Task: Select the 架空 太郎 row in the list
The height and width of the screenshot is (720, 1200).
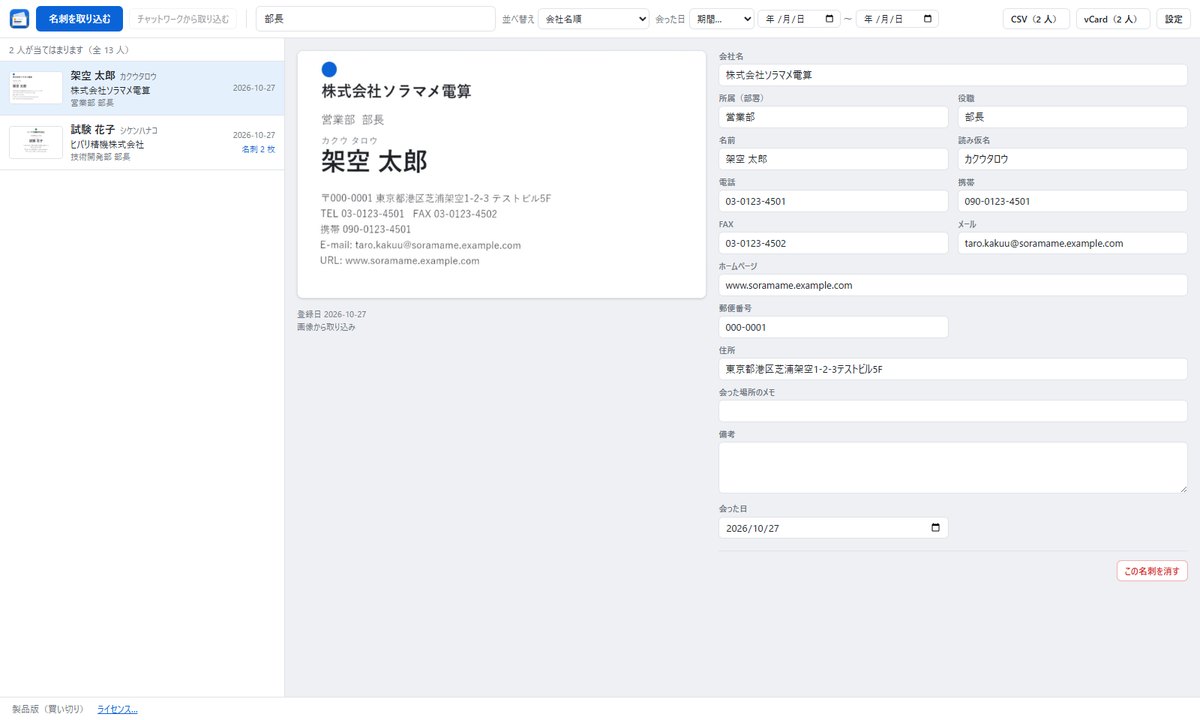Action: coord(142,88)
